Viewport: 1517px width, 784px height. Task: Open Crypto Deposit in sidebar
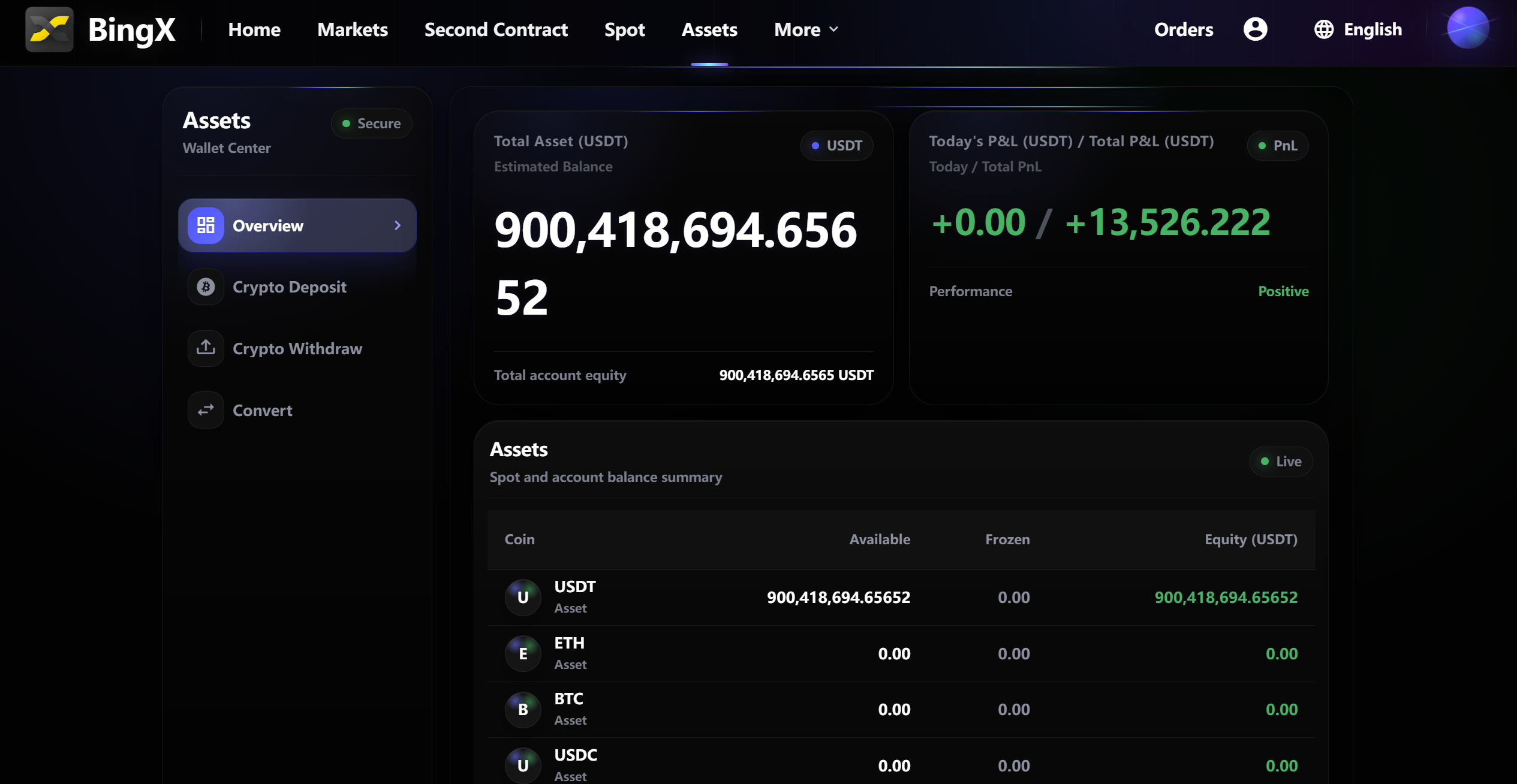[297, 287]
